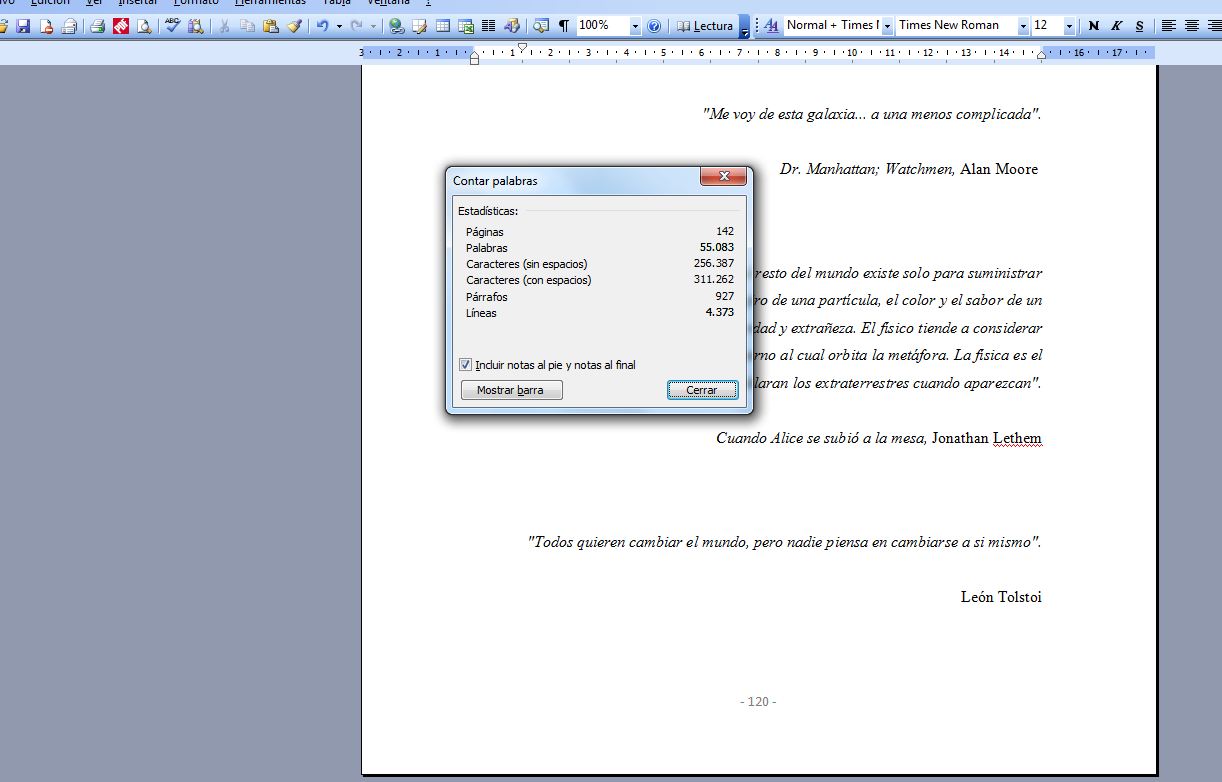The width and height of the screenshot is (1222, 782).
Task: Open the Tables and Borders toolbar icon
Action: [x=420, y=26]
